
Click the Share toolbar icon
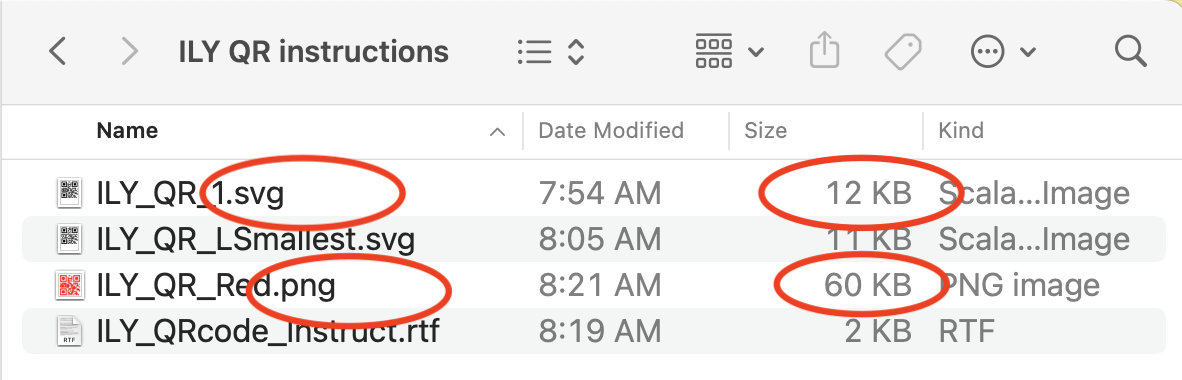coord(824,51)
